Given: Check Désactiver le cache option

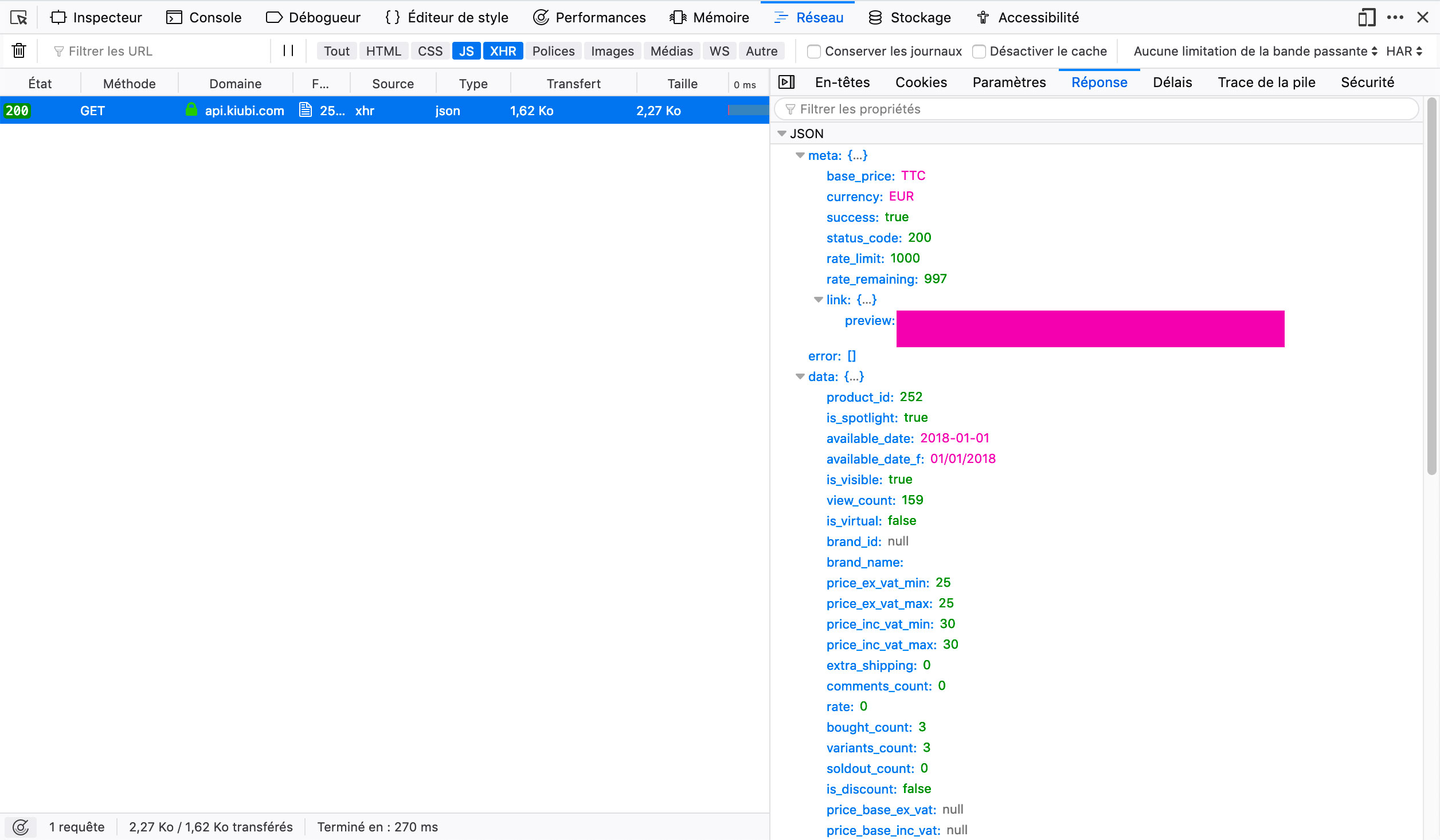Looking at the screenshot, I should tap(979, 52).
